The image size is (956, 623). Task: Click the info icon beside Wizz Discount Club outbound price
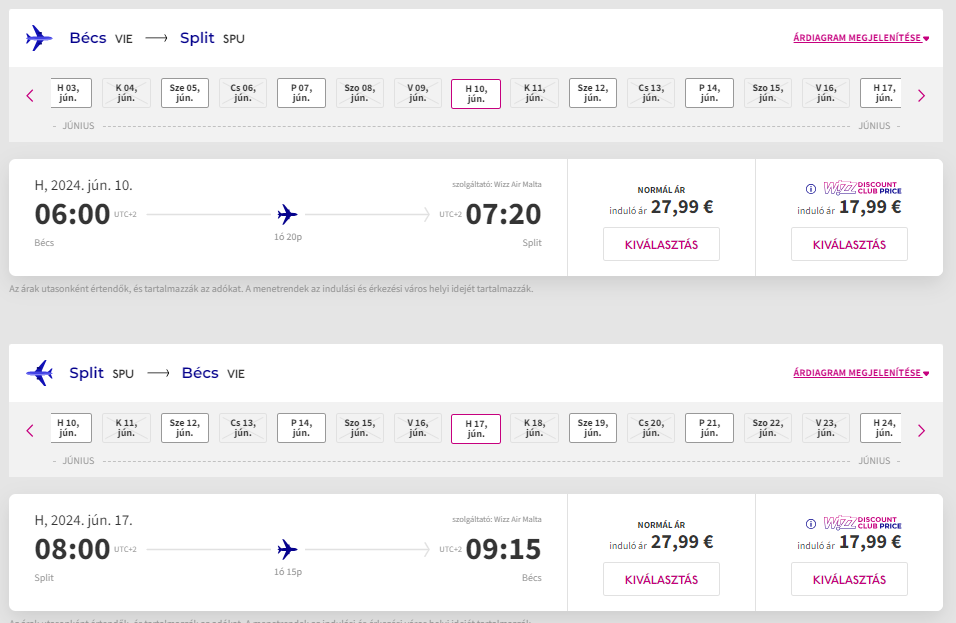pos(811,188)
